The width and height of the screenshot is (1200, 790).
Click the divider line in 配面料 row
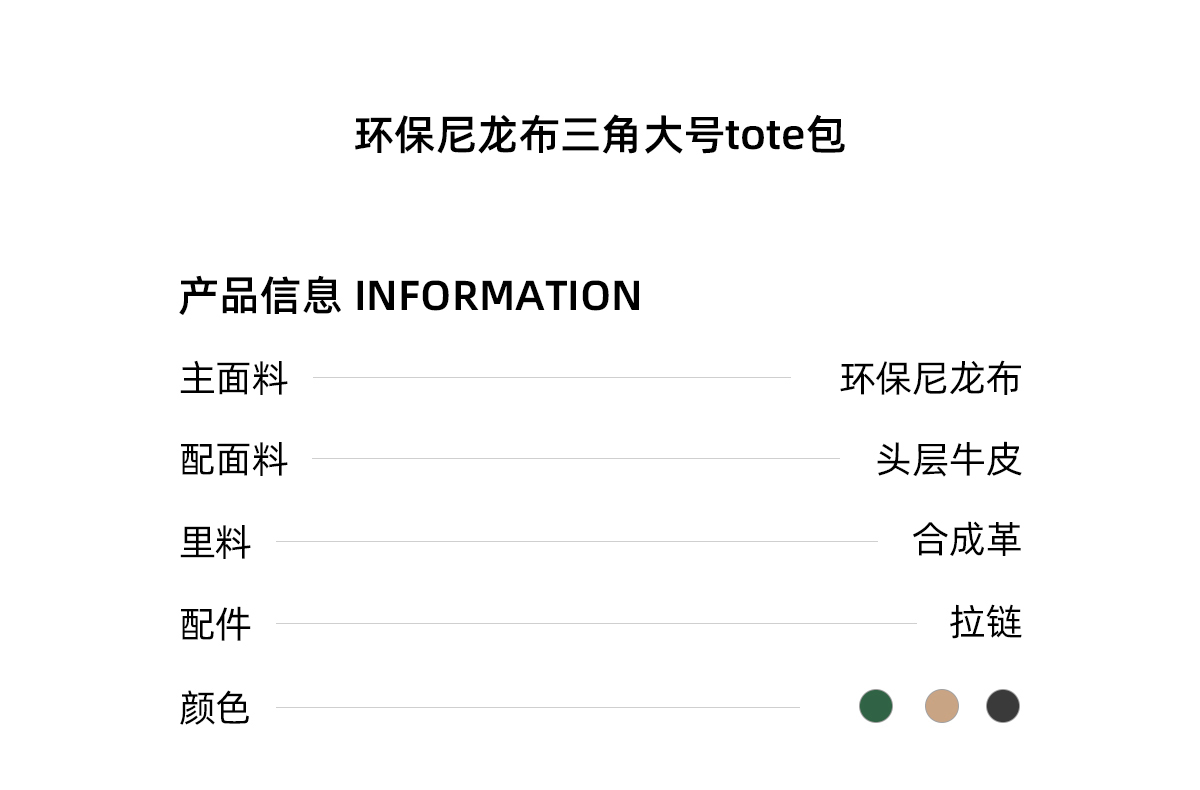(575, 459)
